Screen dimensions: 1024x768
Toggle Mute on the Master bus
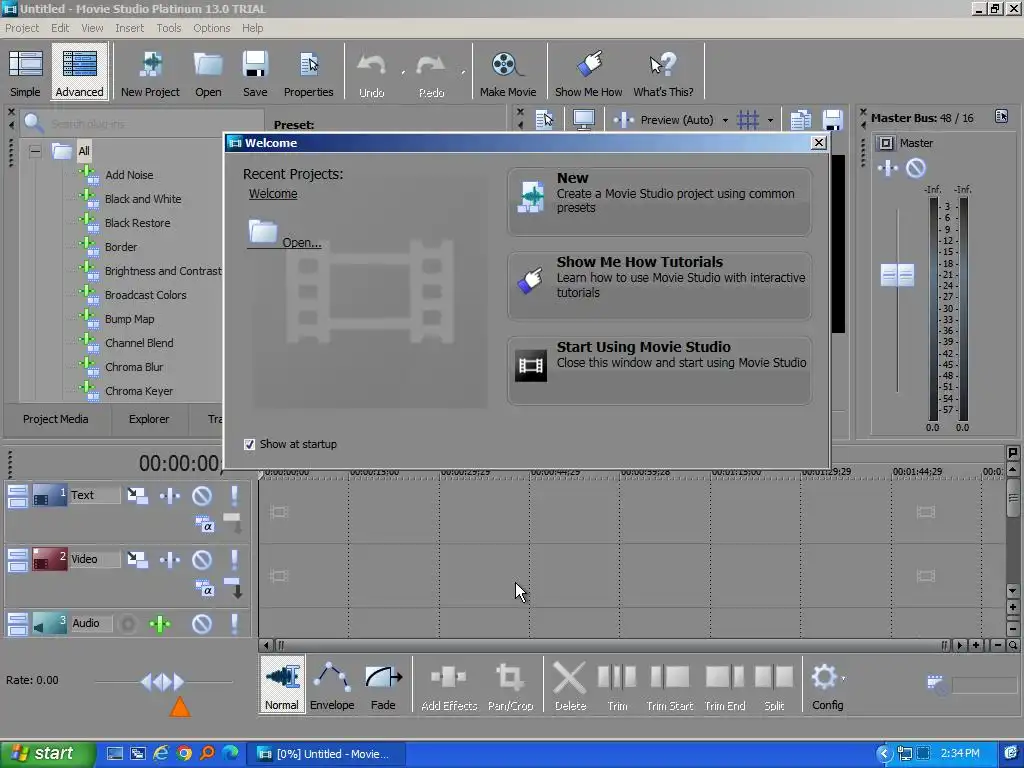coord(916,168)
